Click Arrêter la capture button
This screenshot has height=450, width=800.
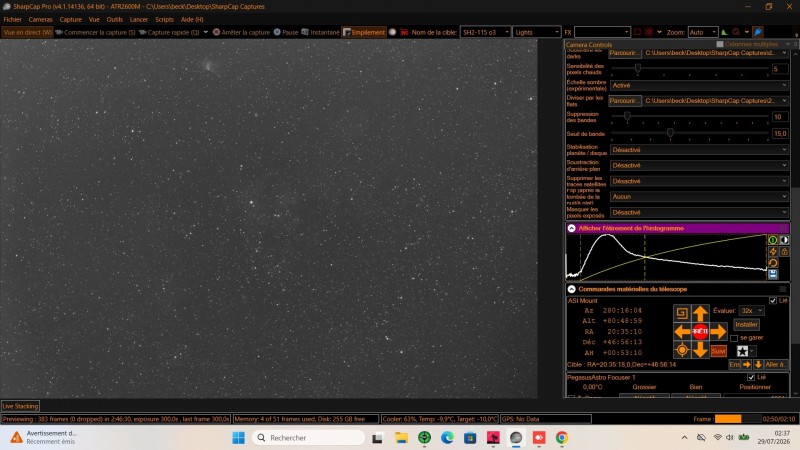[241, 32]
